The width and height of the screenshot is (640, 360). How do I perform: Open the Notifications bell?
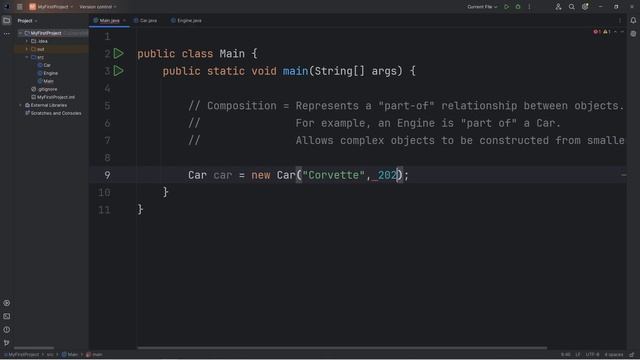click(633, 20)
